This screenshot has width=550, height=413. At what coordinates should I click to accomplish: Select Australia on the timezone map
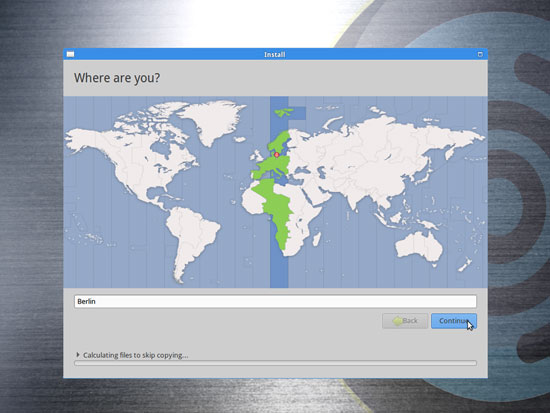(x=419, y=246)
